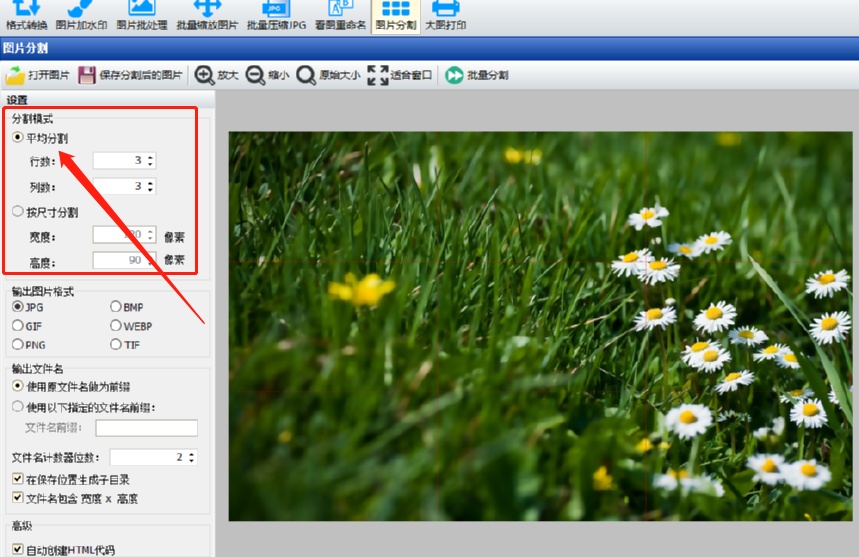Zoom in with the 放大 magnifier
Viewport: 859px width, 557px height.
click(217, 75)
